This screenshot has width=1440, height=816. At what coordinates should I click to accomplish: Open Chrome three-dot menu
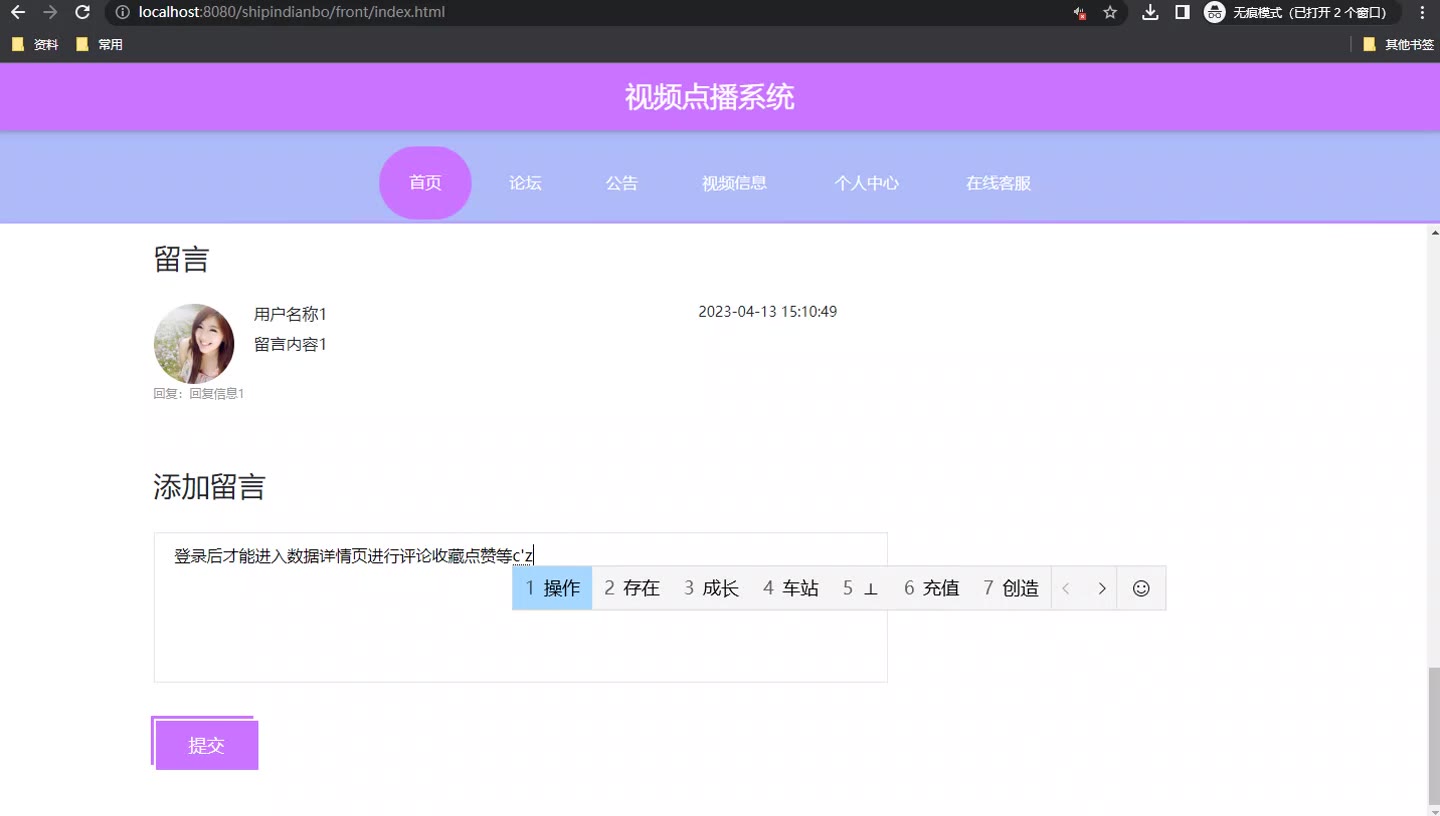point(1422,13)
